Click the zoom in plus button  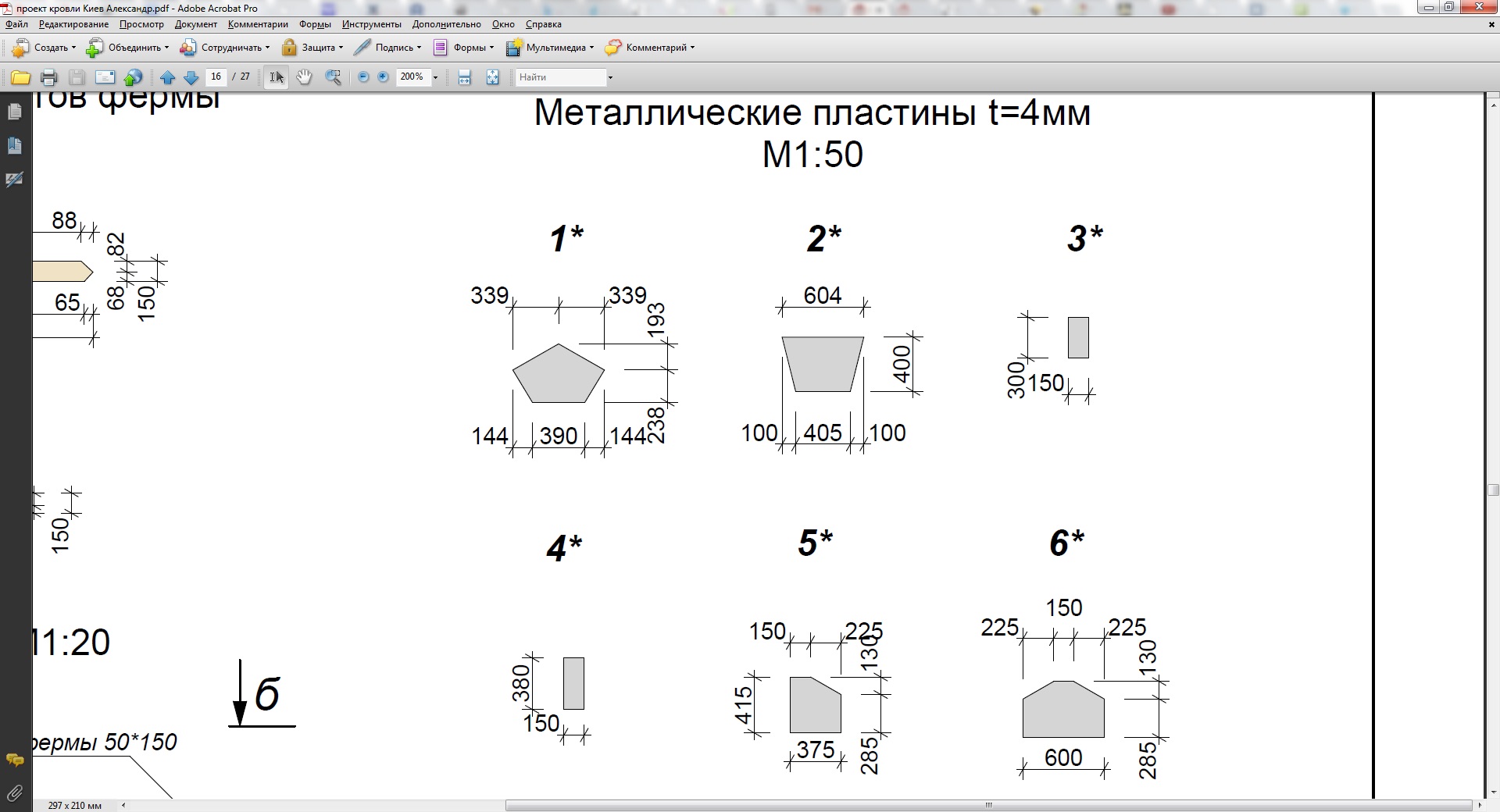tap(383, 77)
